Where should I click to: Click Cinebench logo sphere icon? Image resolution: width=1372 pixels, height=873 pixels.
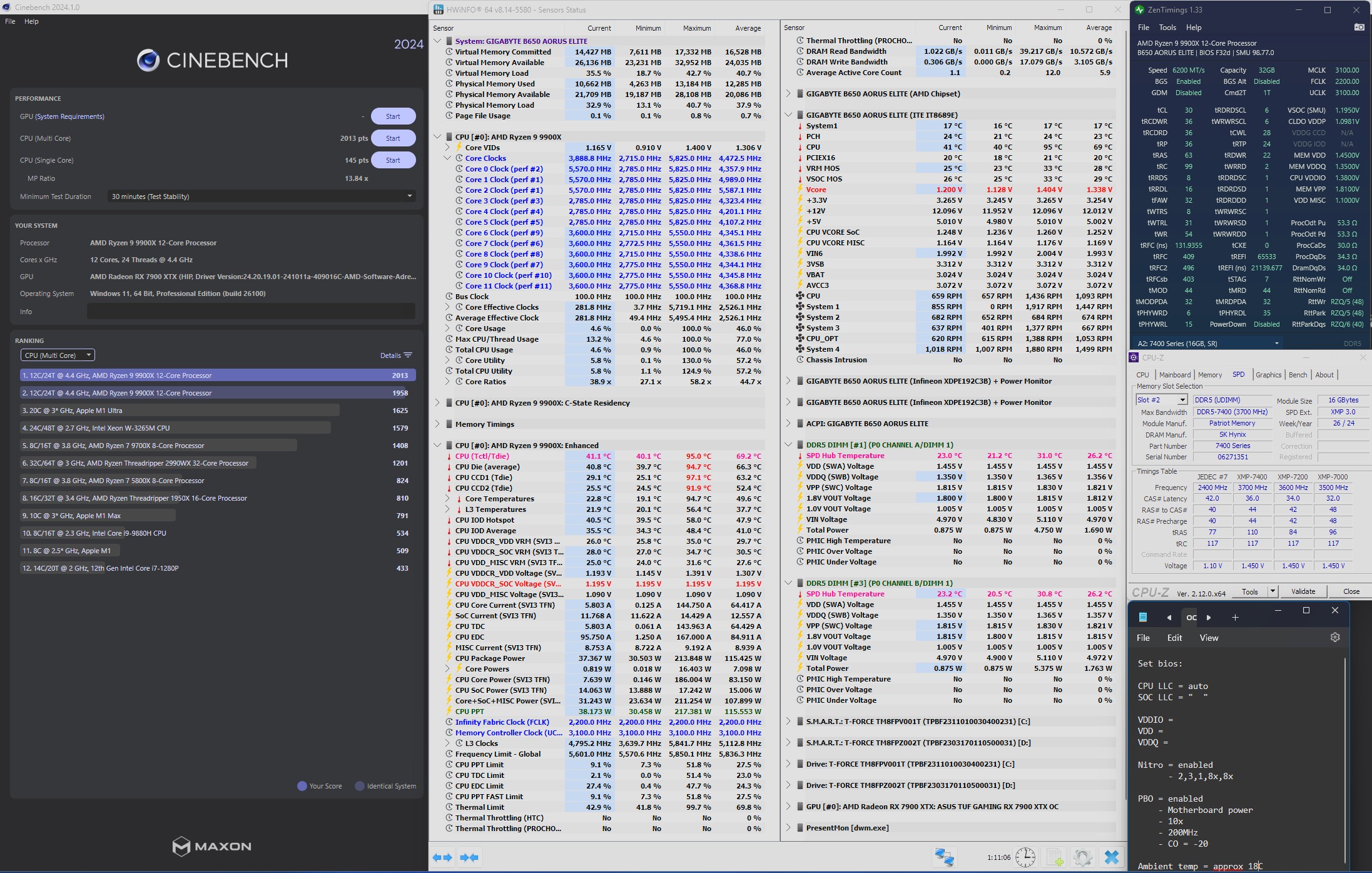point(148,60)
